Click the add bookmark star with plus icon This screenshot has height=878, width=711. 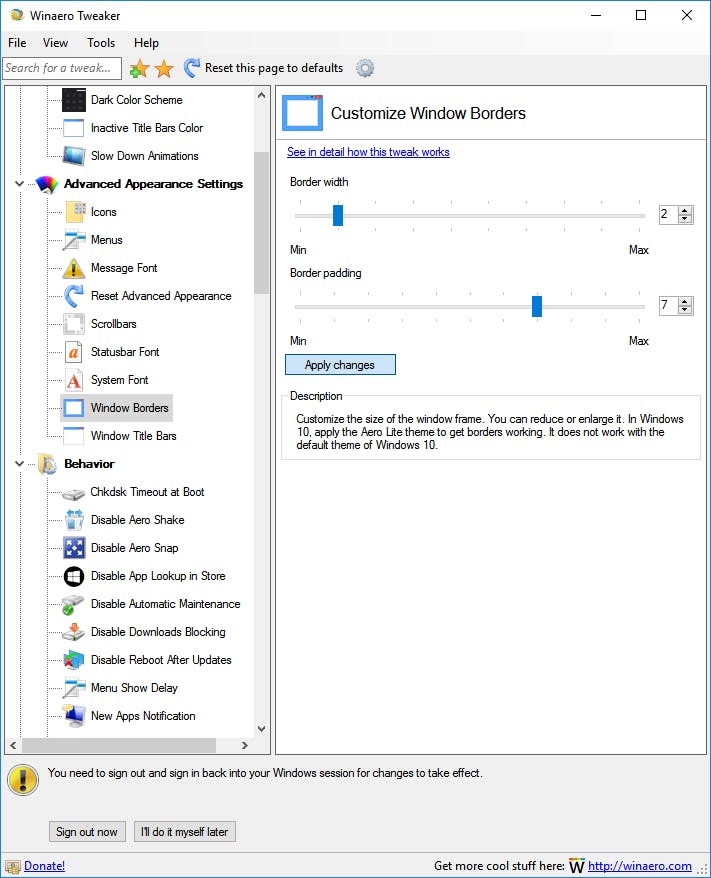139,68
